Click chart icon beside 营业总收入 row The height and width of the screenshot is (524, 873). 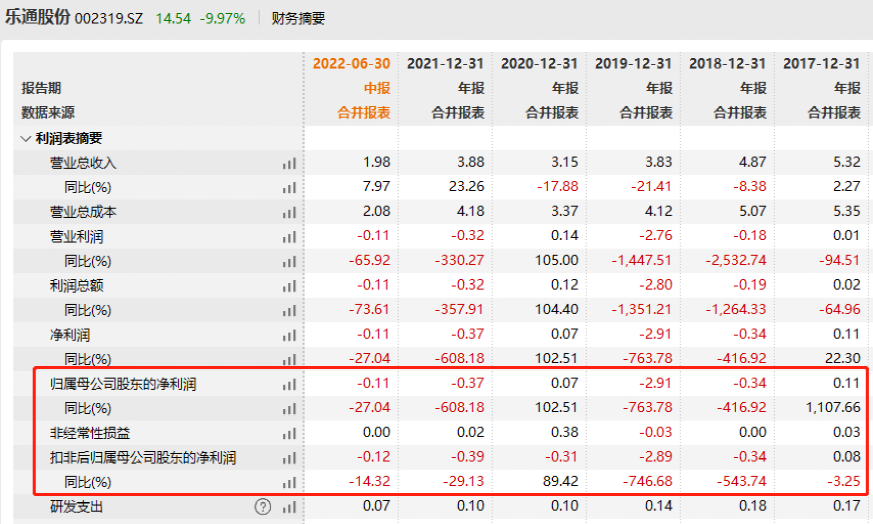tap(290, 163)
